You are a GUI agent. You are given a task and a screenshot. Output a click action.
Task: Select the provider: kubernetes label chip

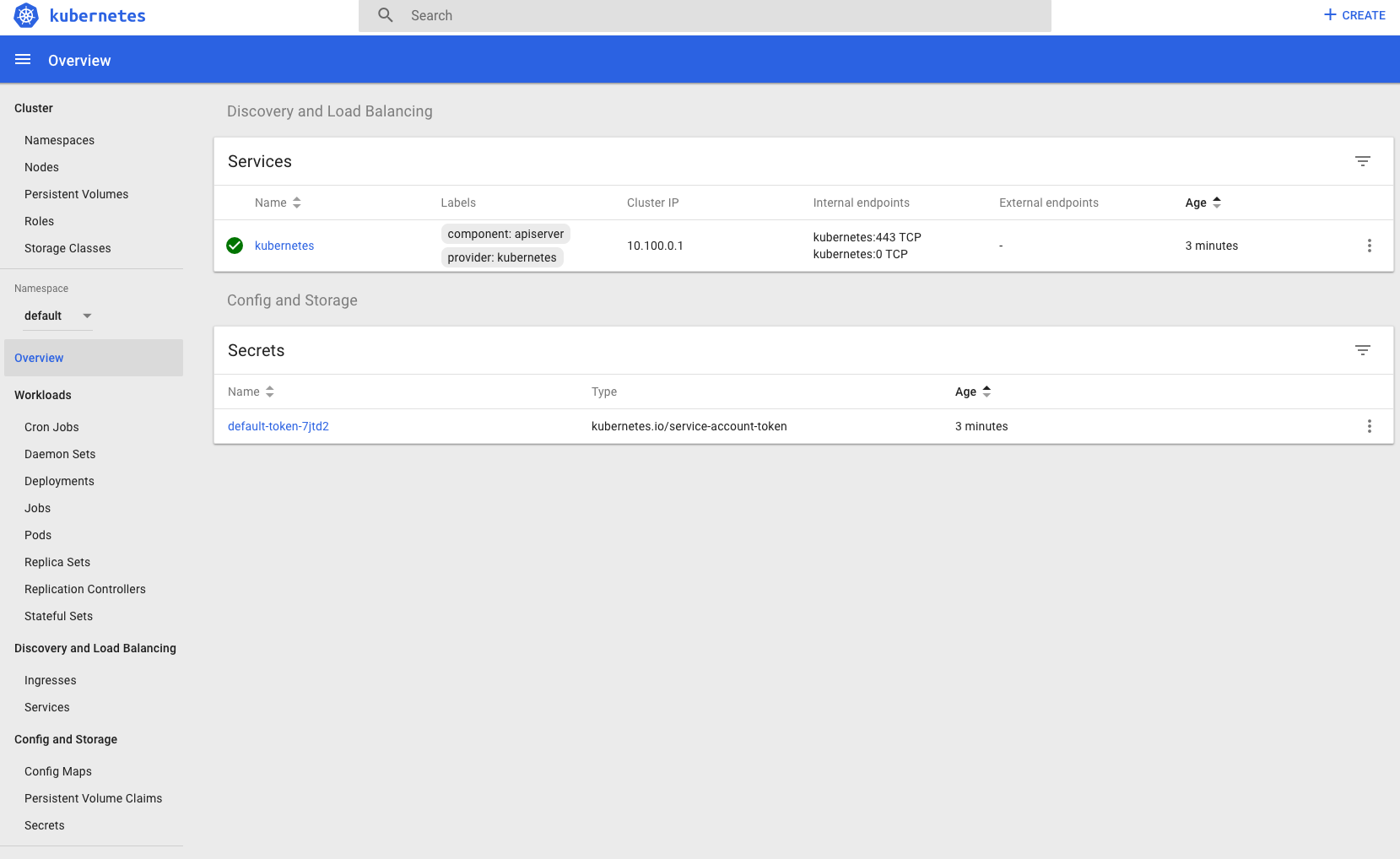point(502,257)
